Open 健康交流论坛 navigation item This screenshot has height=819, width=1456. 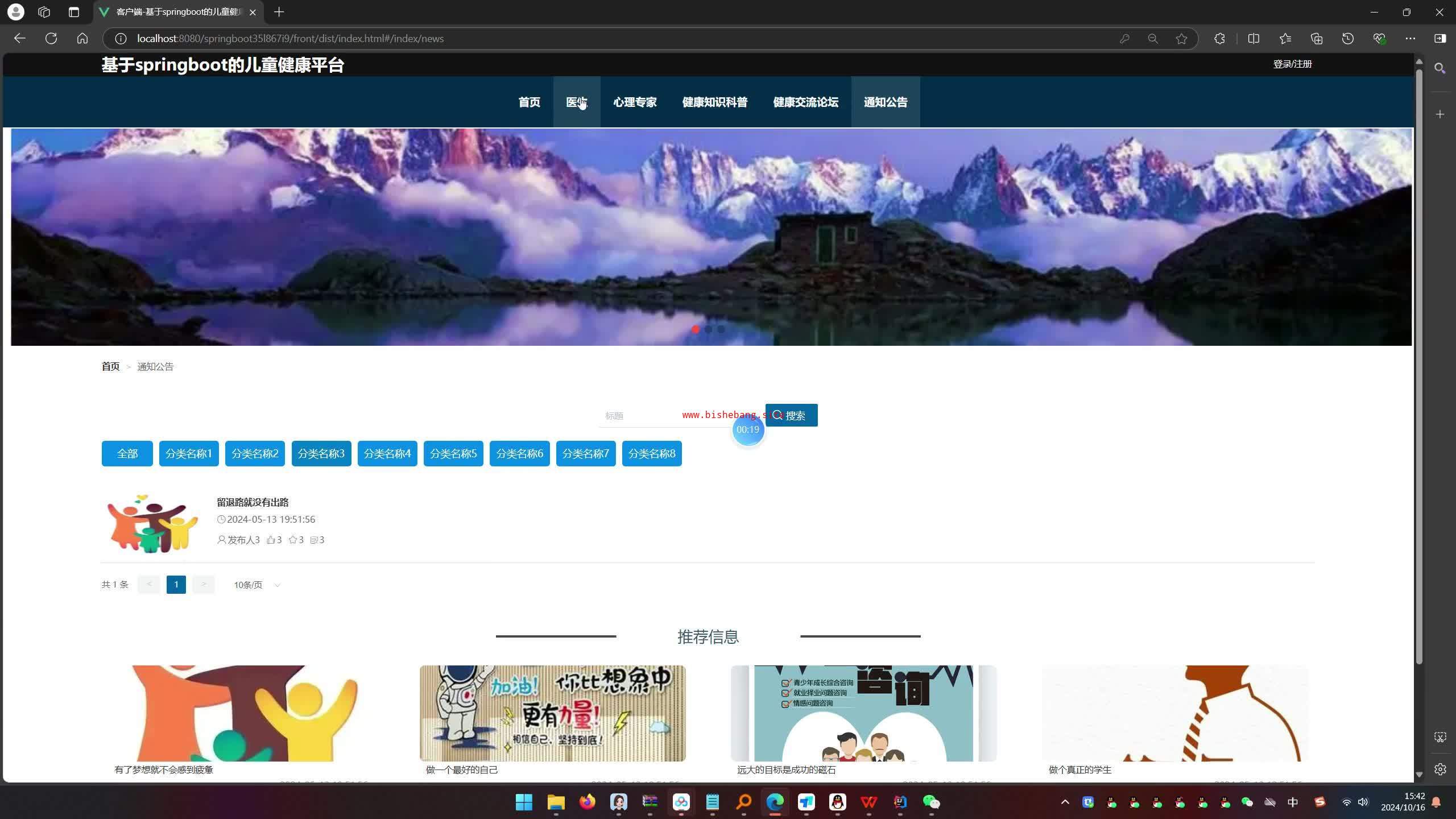click(805, 102)
